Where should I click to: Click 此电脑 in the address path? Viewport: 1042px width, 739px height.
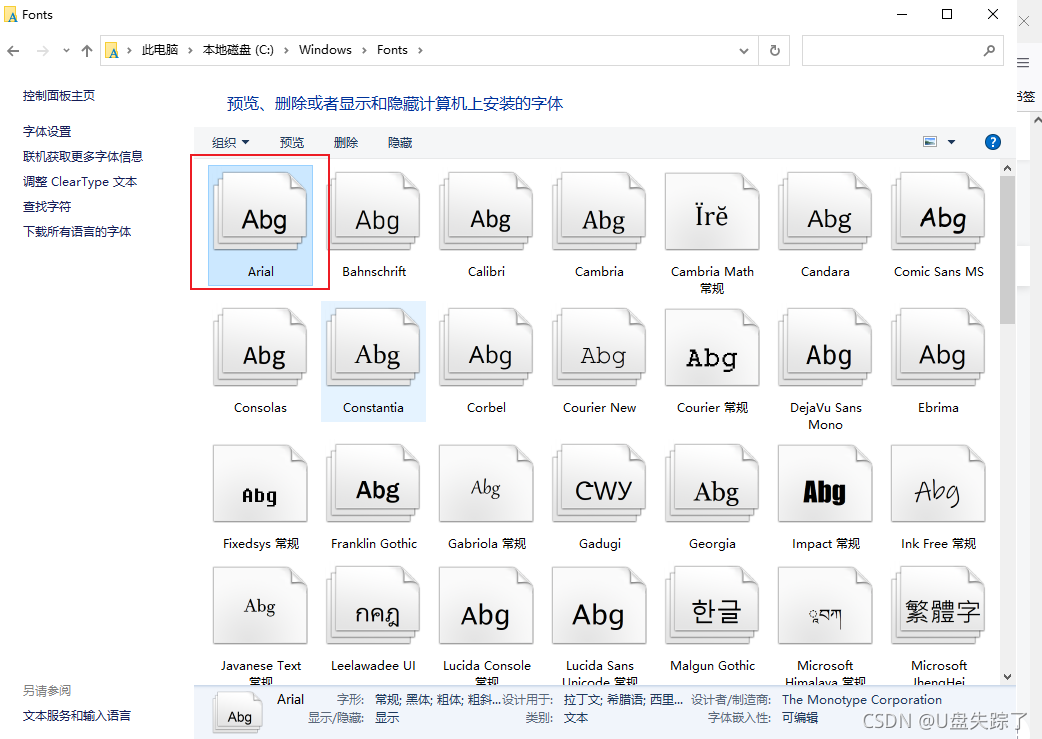pyautogui.click(x=160, y=50)
